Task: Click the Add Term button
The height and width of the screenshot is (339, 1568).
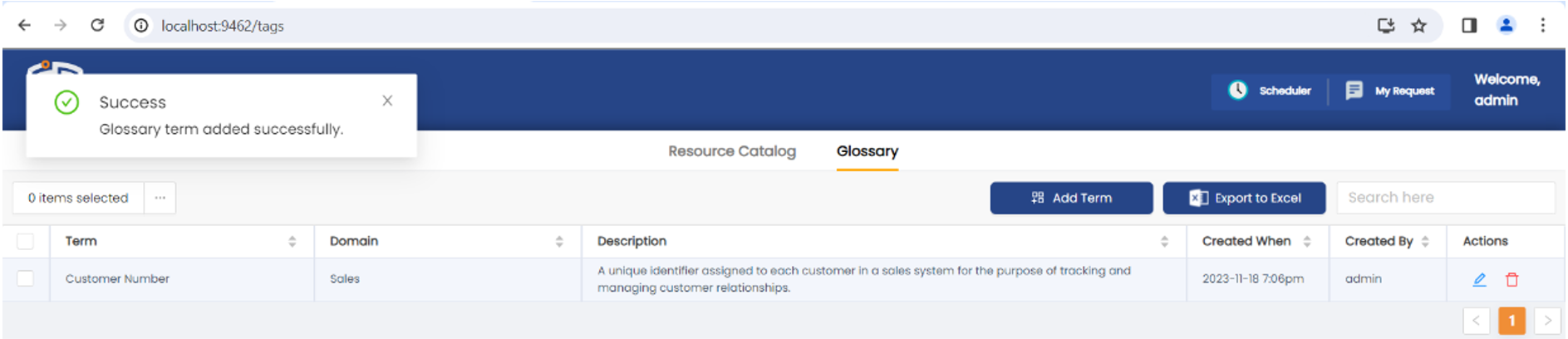Action: [1070, 198]
